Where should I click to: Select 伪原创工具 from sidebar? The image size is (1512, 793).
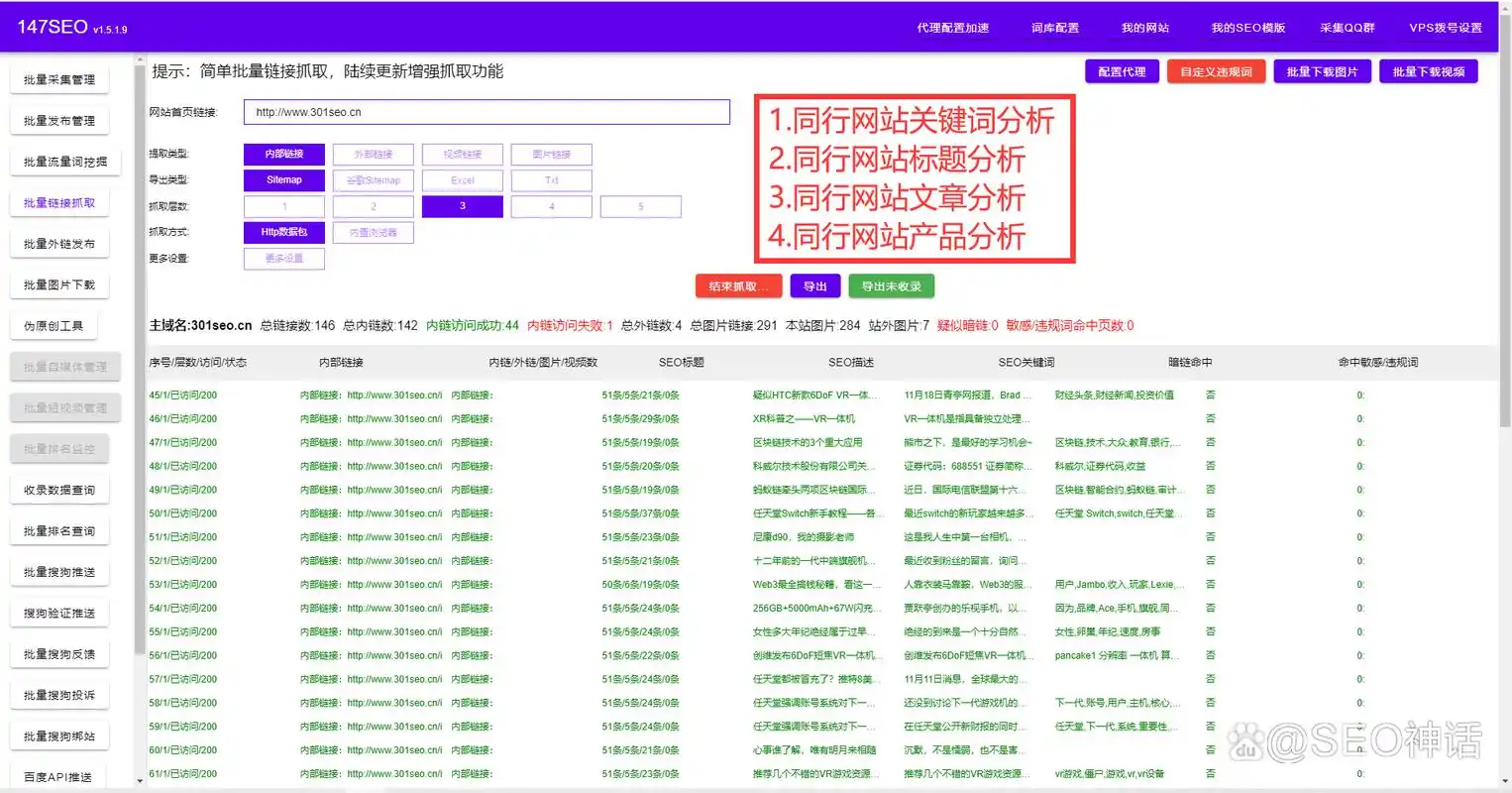coord(54,325)
